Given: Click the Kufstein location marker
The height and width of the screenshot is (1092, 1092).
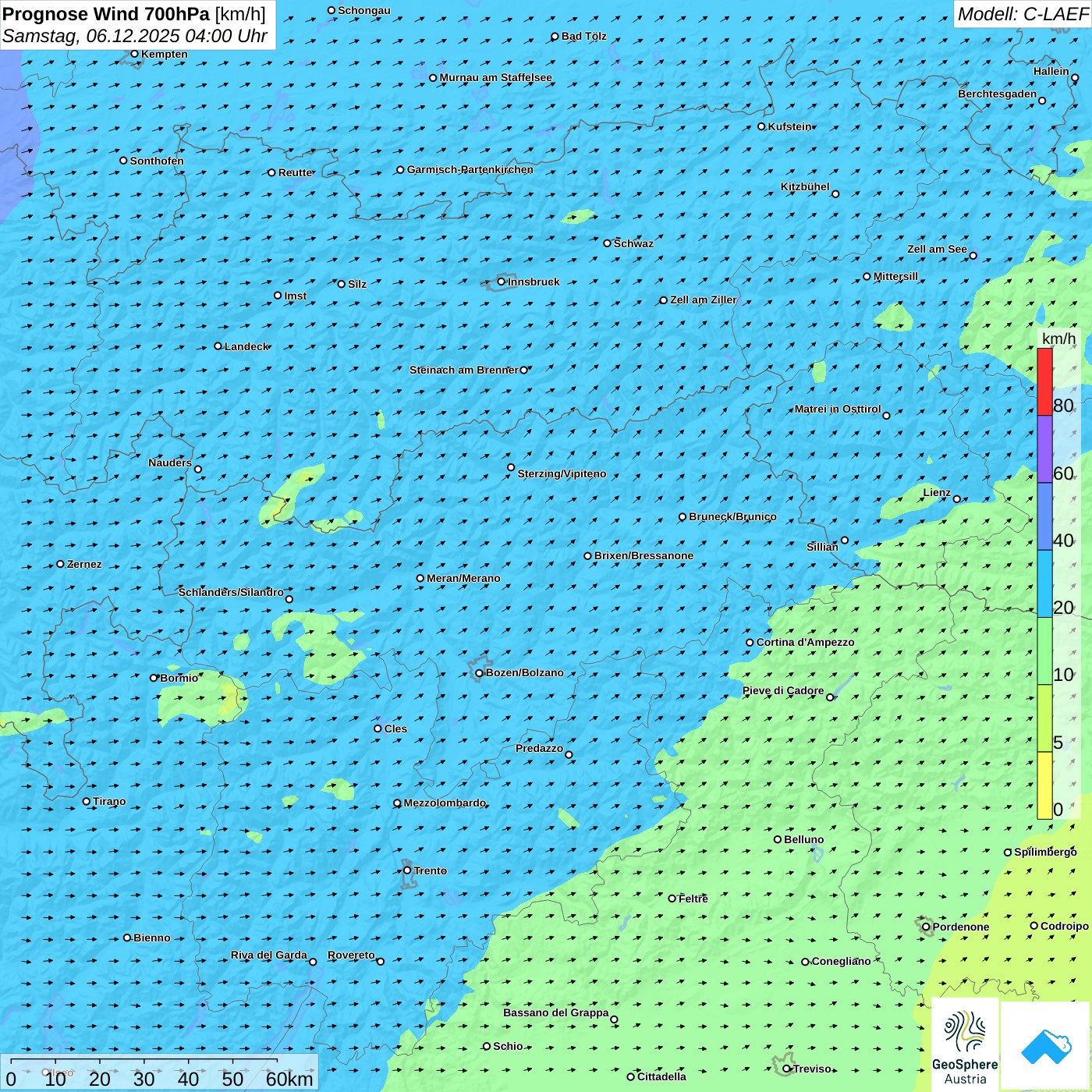Looking at the screenshot, I should point(762,126).
